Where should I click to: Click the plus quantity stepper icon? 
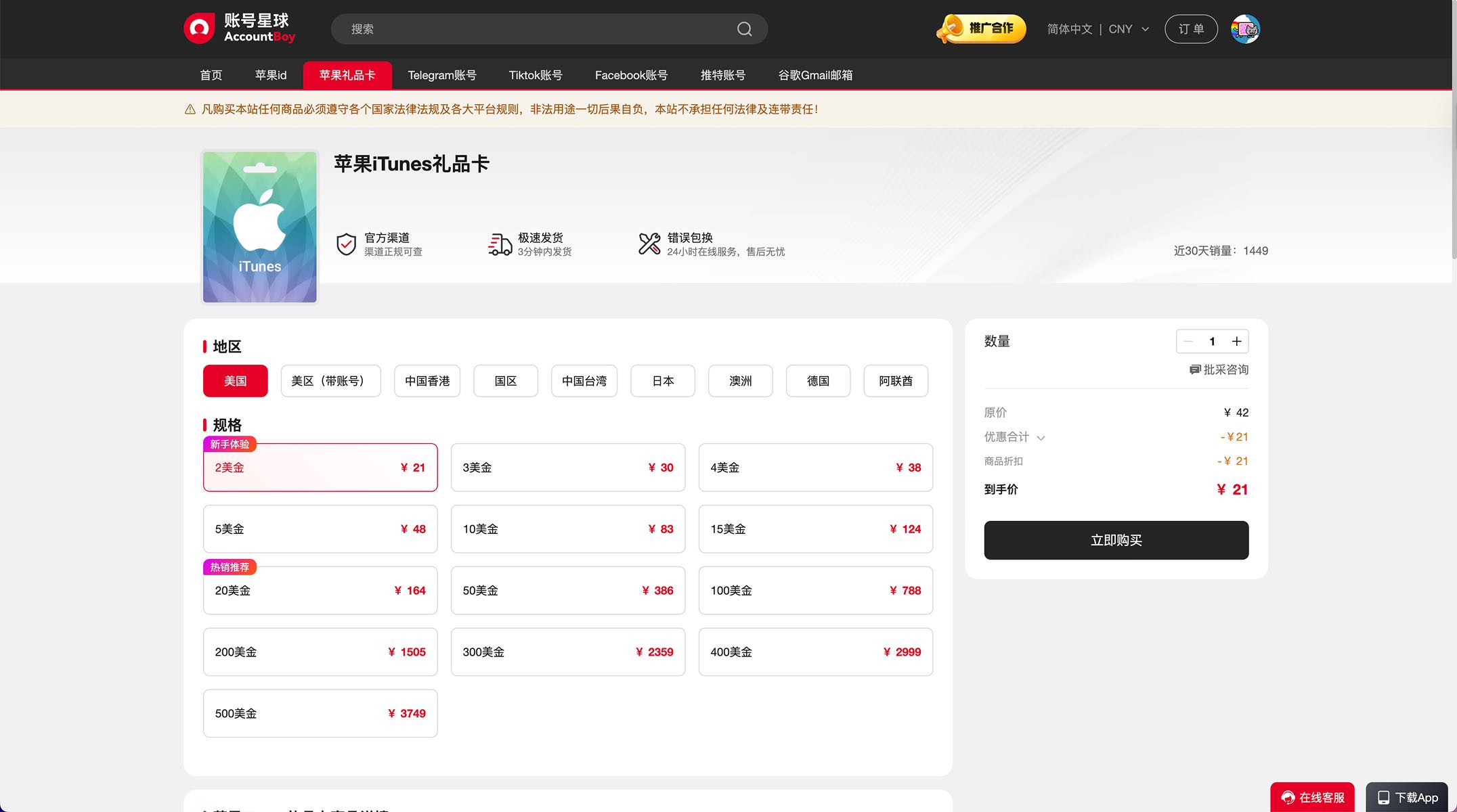click(1236, 342)
